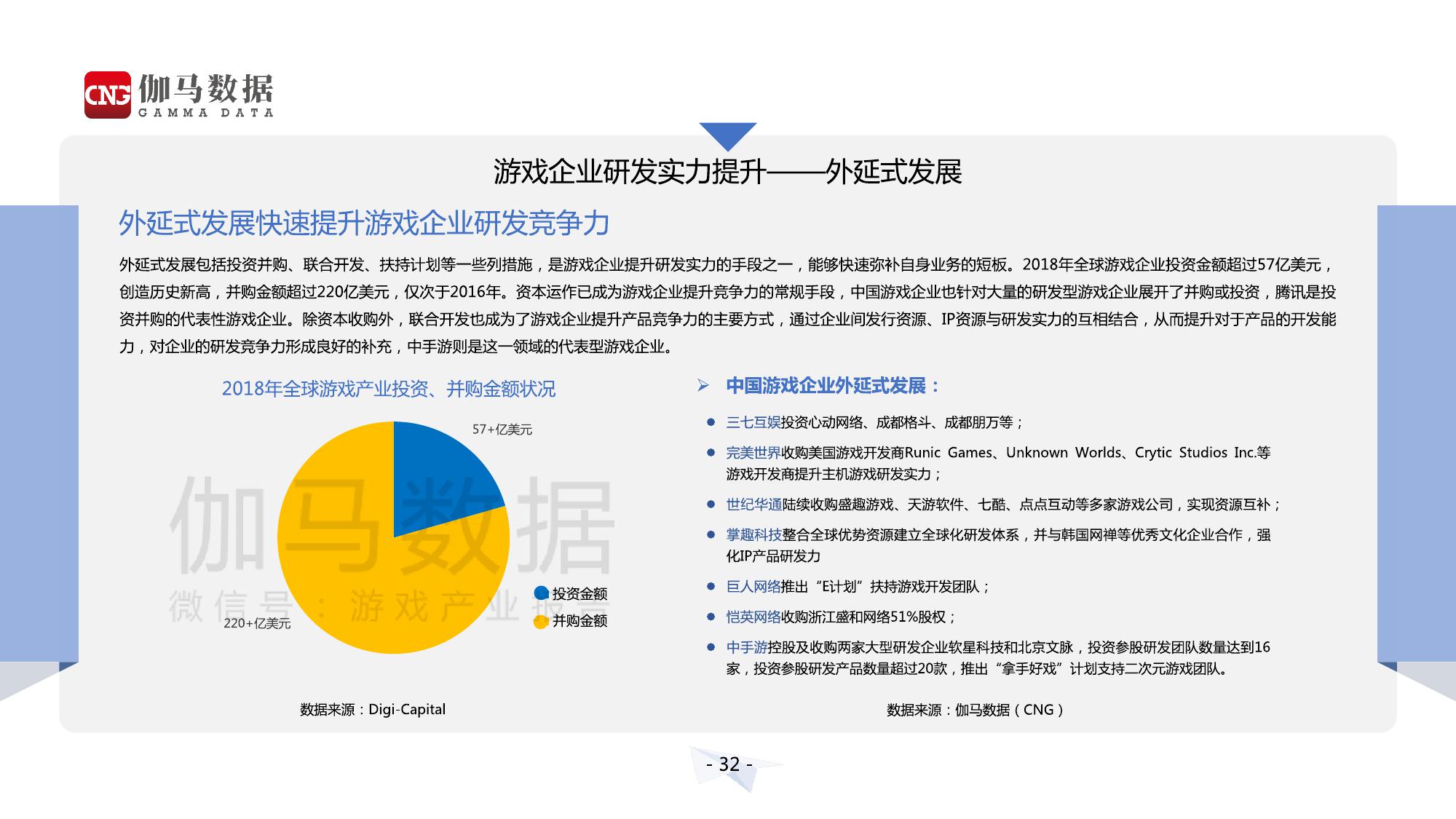Click the arrow bullet before 中国游戏企业外延式发展
This screenshot has width=1456, height=819.
click(x=703, y=386)
